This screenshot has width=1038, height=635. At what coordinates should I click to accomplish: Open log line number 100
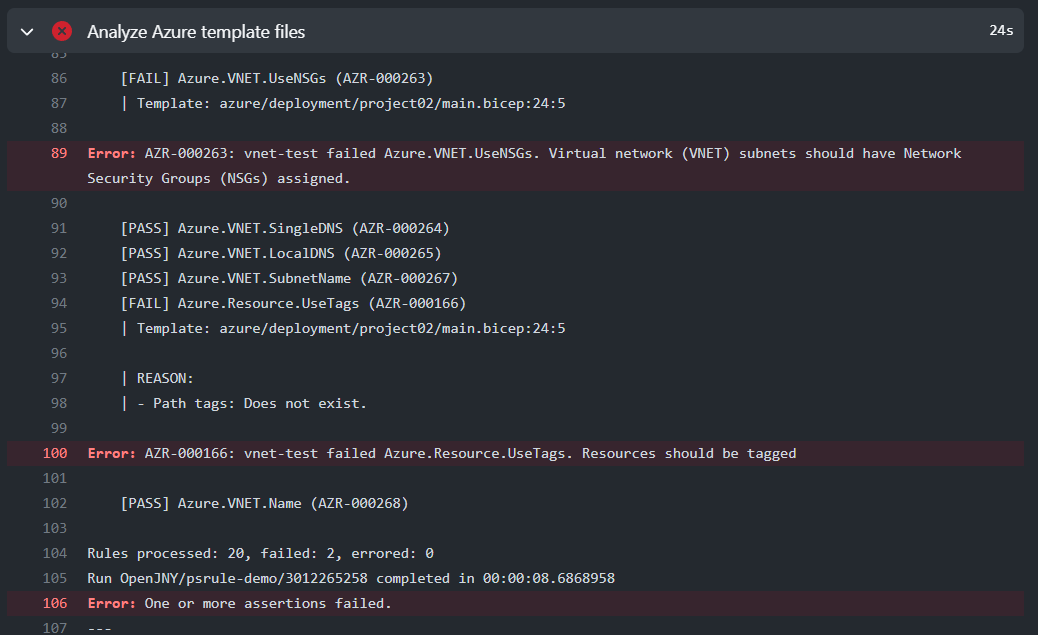pos(55,454)
